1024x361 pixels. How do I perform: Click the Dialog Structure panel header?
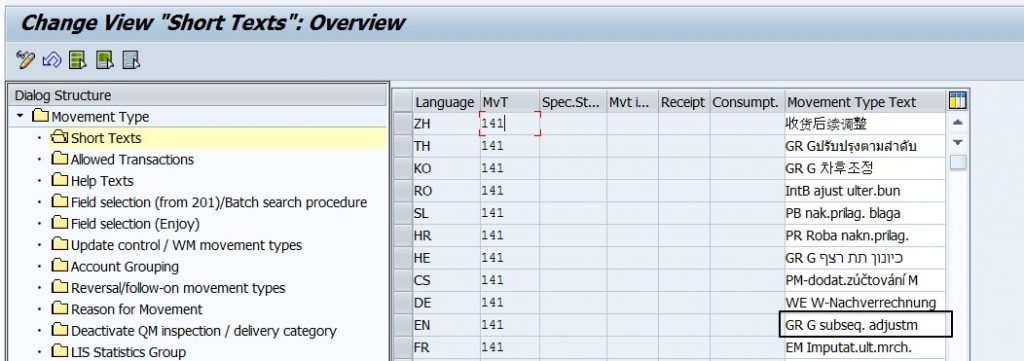coord(197,95)
